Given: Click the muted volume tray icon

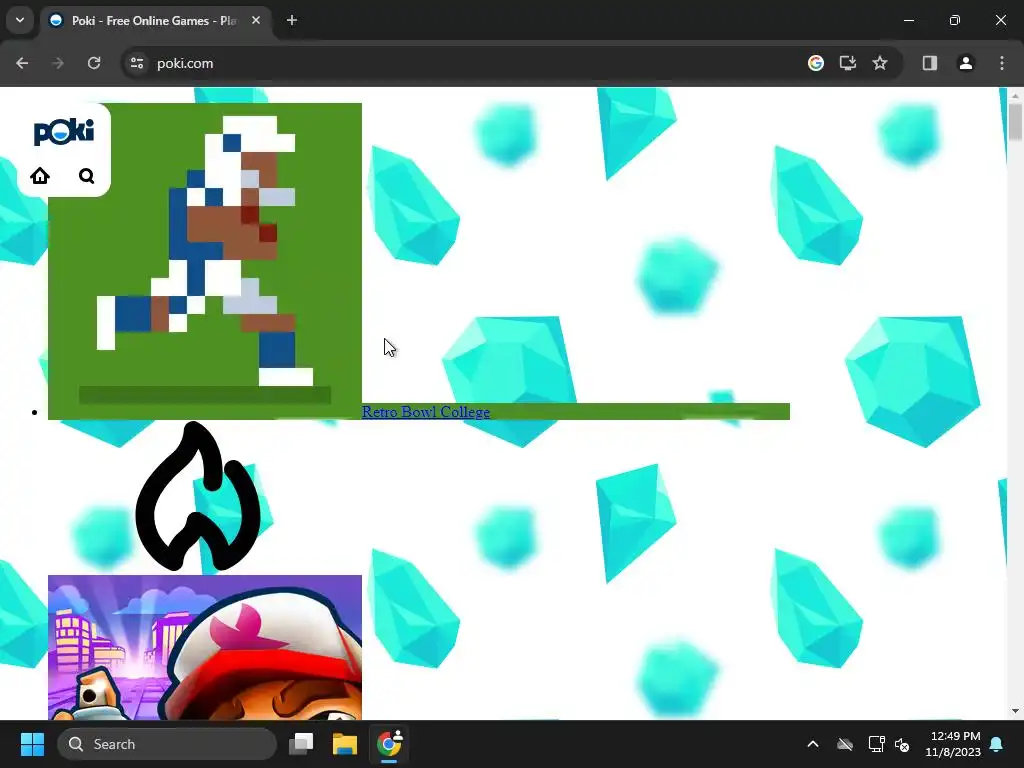Looking at the screenshot, I should coord(903,744).
